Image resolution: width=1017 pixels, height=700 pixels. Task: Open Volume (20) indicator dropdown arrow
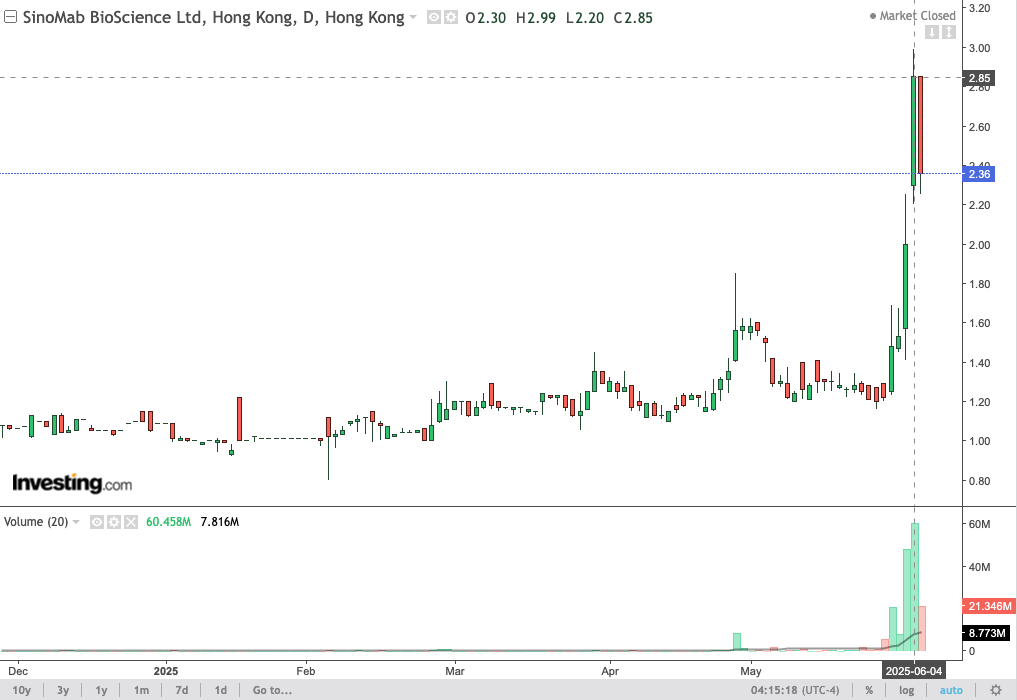(x=76, y=522)
